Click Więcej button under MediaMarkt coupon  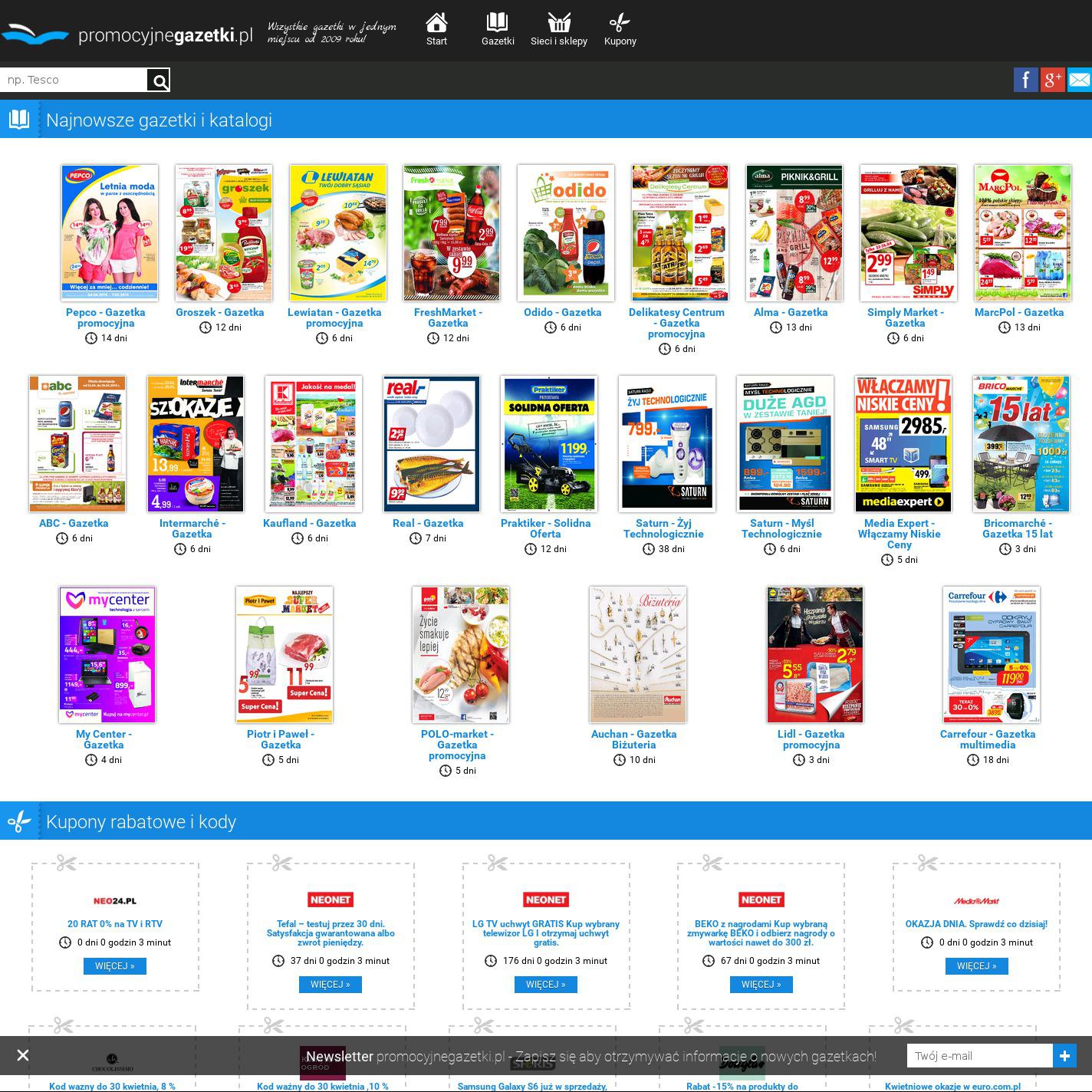pyautogui.click(x=976, y=966)
